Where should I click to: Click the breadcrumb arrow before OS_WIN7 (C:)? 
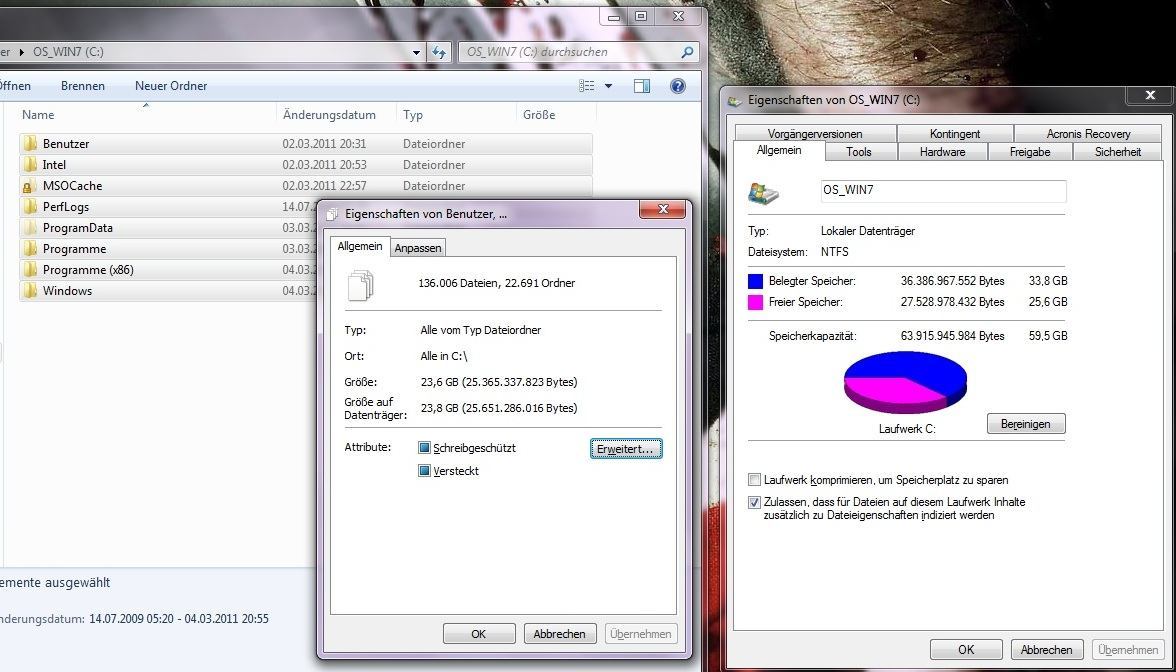22,52
